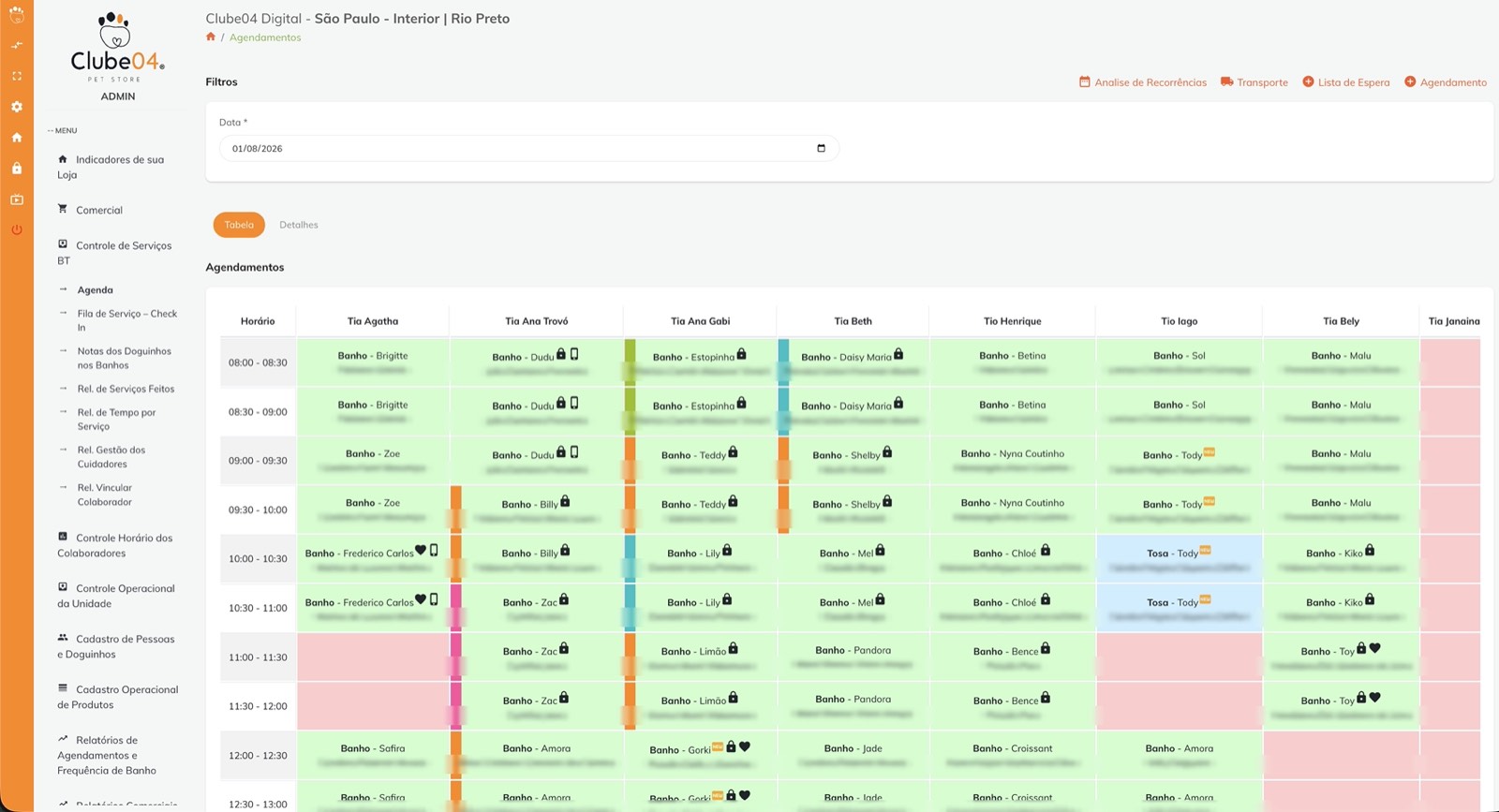Viewport: 1499px width, 812px height.
Task: Click the paw logo icon in the orange rail
Action: pyautogui.click(x=17, y=14)
